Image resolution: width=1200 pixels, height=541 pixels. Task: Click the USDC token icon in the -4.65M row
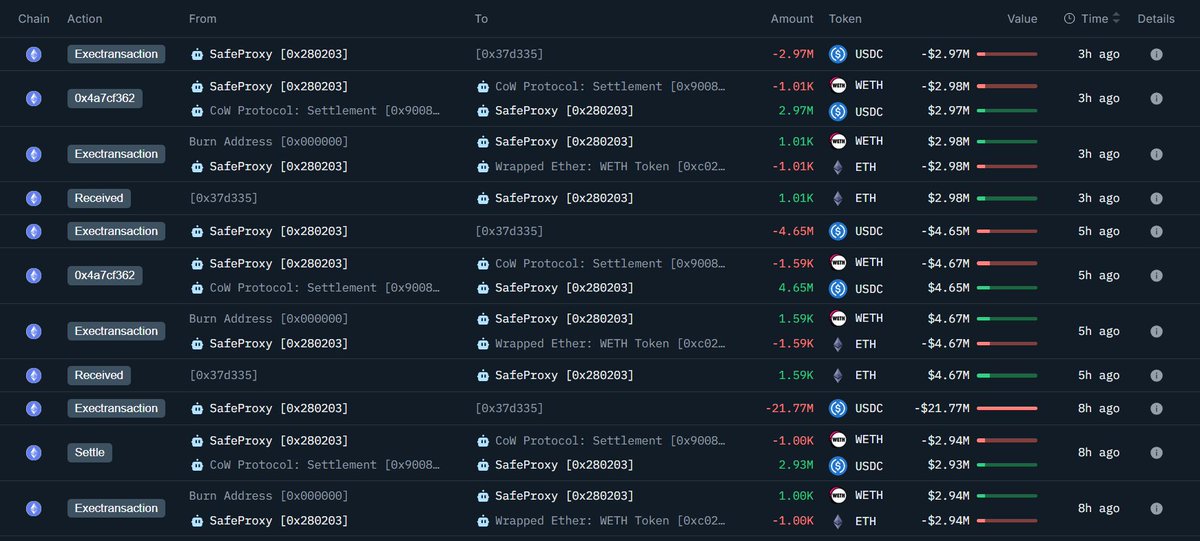837,231
